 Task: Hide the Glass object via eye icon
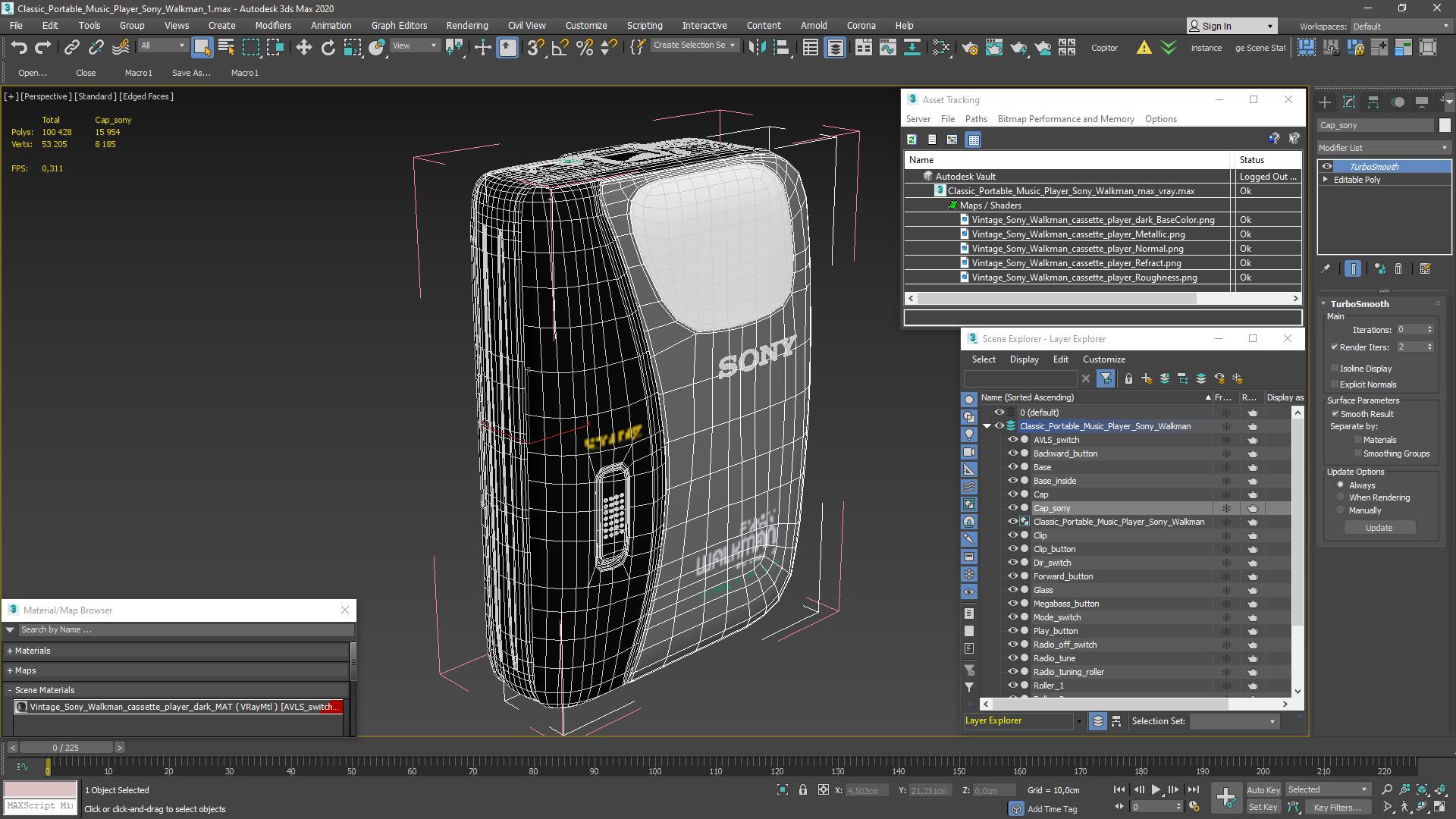(x=1012, y=590)
